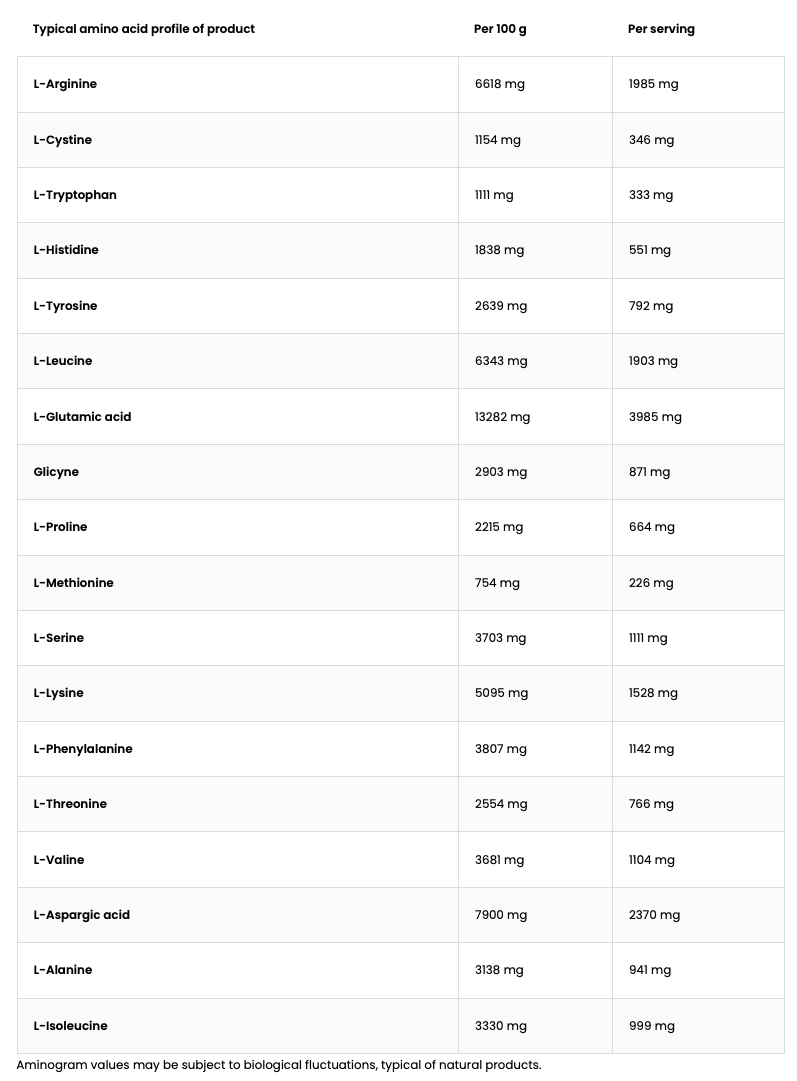This screenshot has width=797, height=1081.
Task: Select the 3681 mg L-Valine value
Action: (500, 860)
